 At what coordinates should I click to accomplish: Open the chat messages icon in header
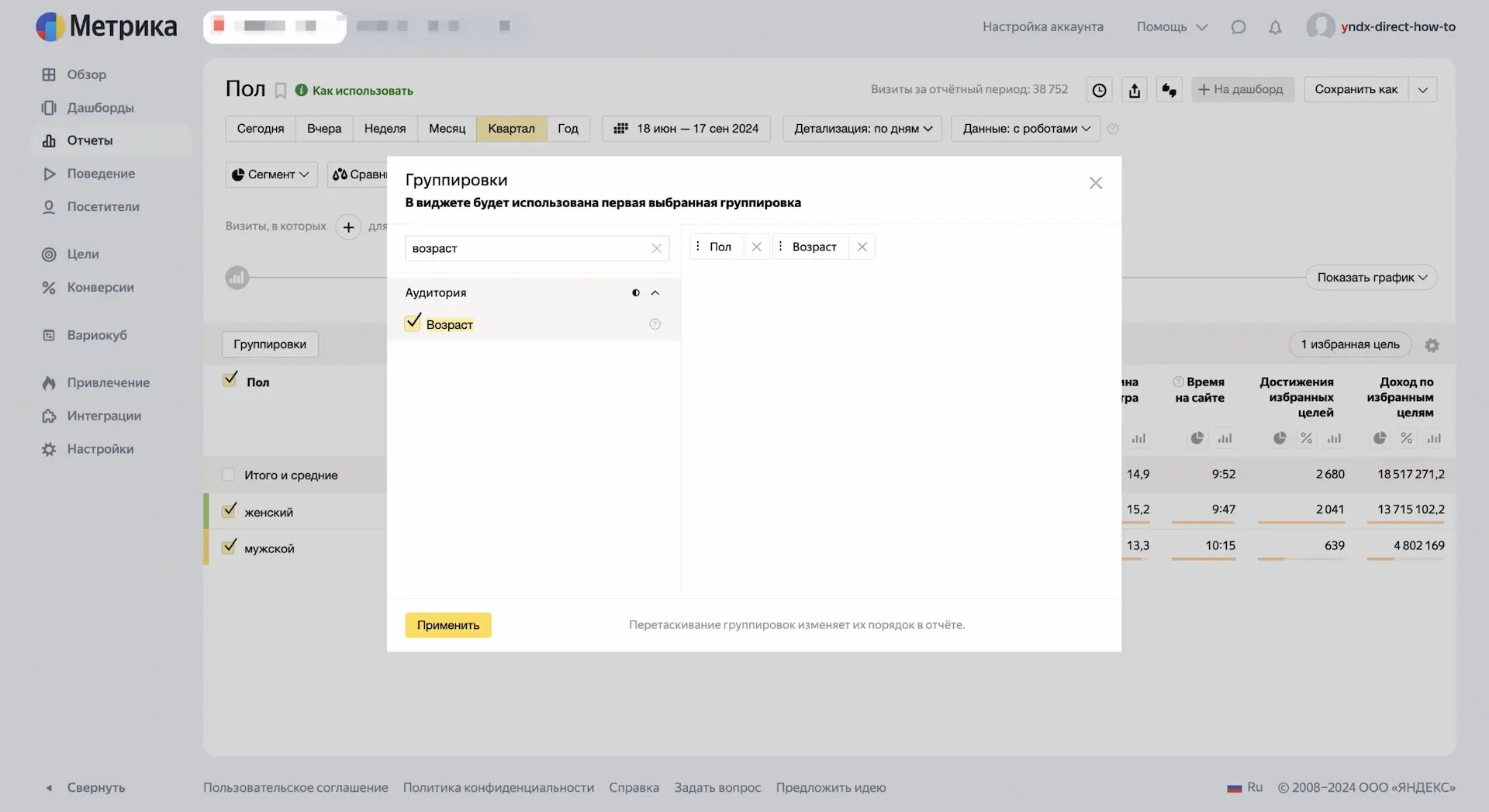pos(1239,27)
